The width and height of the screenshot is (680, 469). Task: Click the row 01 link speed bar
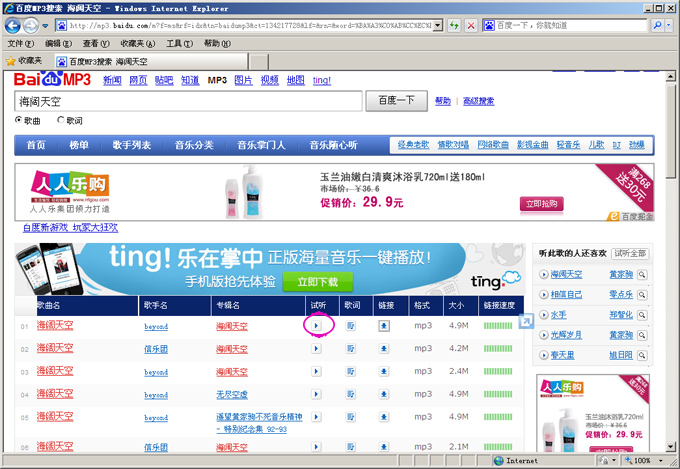[x=498, y=325]
